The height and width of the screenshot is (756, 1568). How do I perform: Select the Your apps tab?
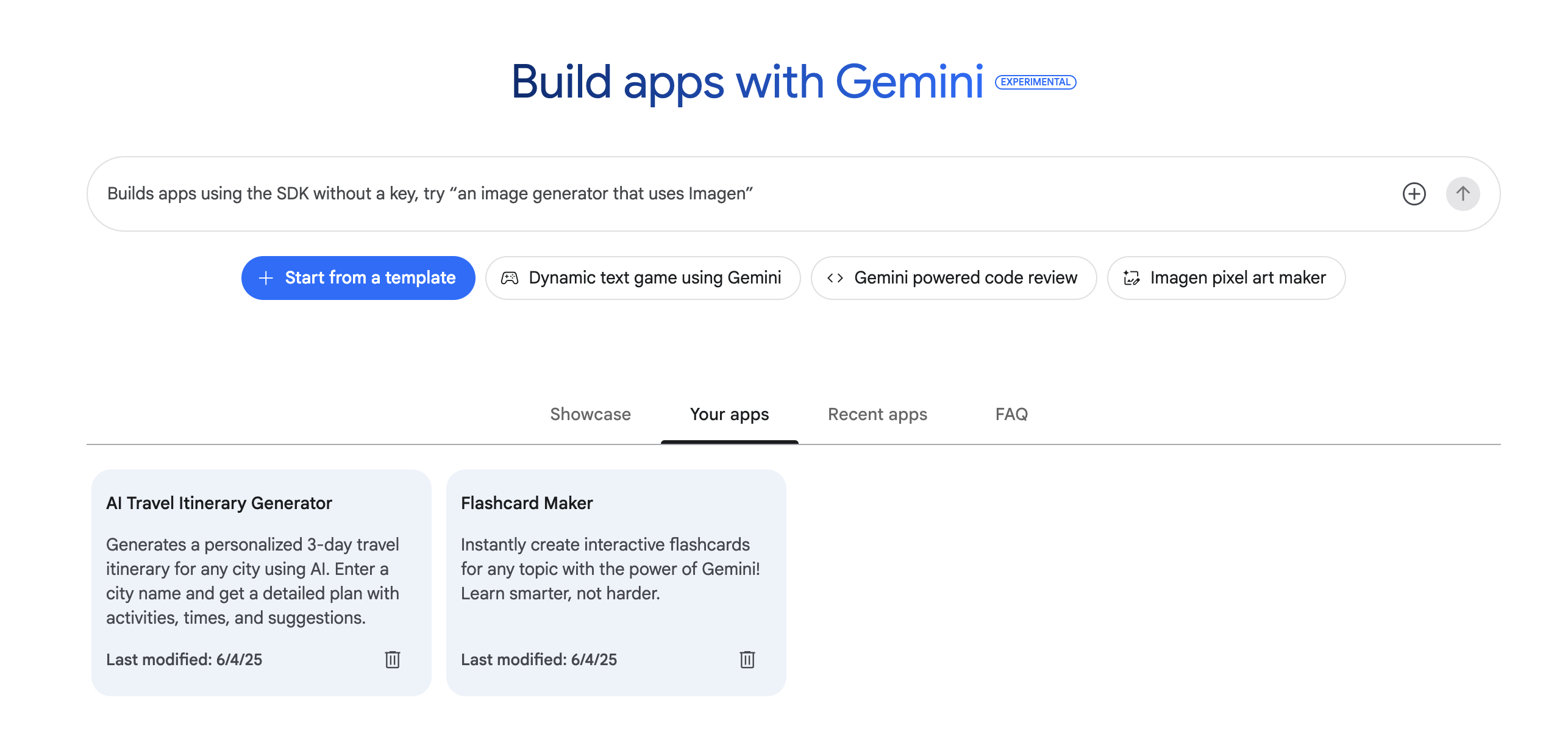[x=729, y=415]
